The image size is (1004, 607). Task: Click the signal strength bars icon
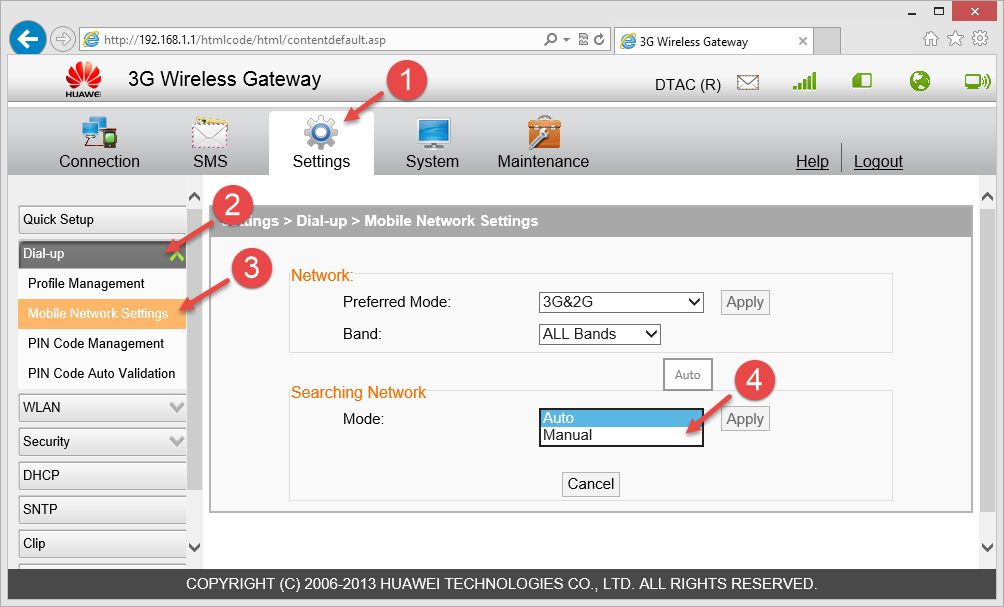[804, 82]
